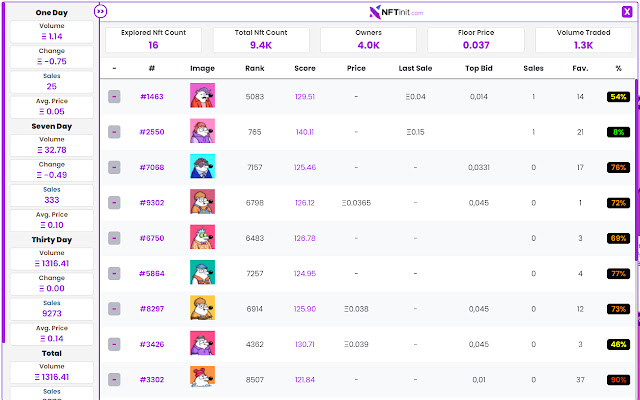Click the minus button for NFT #1463
The height and width of the screenshot is (400, 640).
(115, 97)
